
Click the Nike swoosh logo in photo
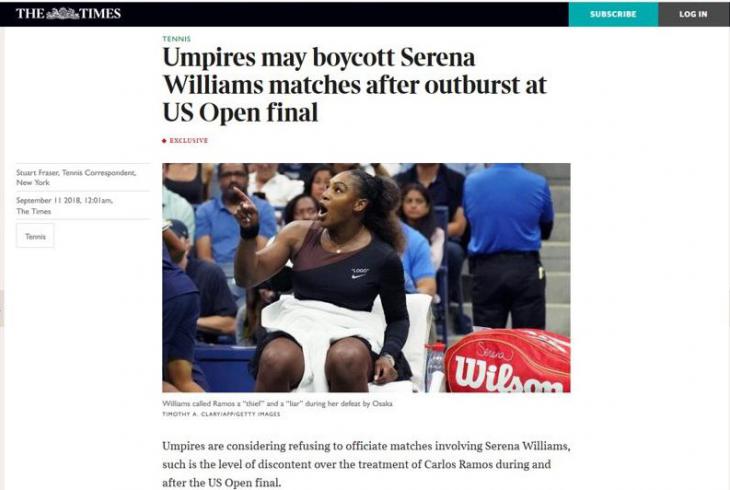(359, 277)
